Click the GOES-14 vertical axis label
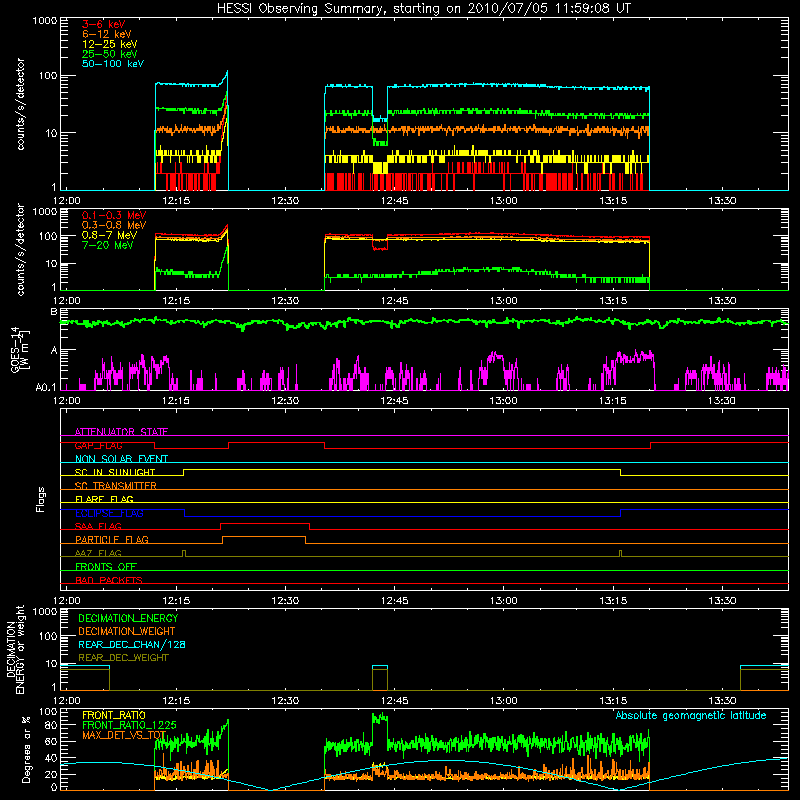This screenshot has height=800, width=800. 20,349
